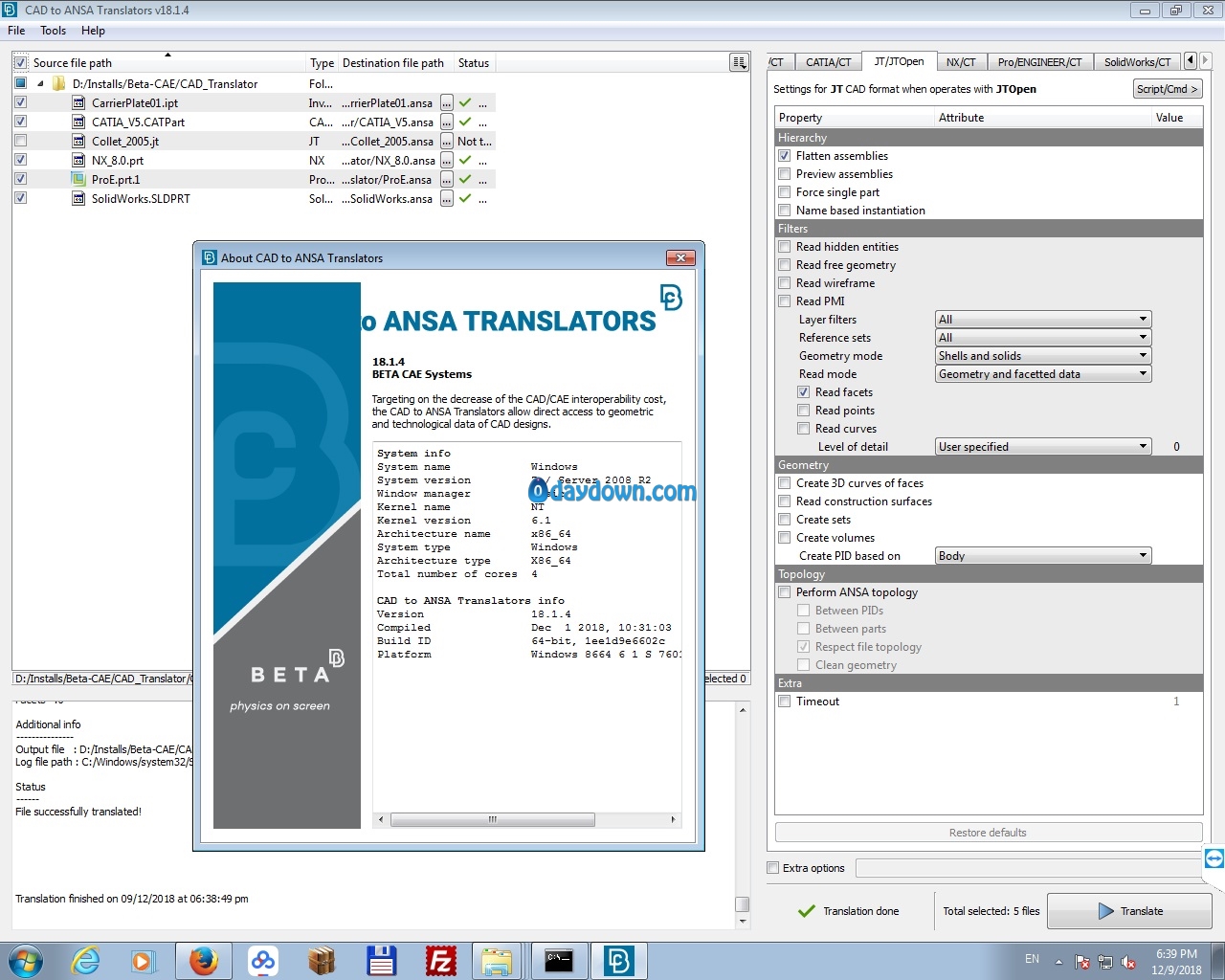
Task: Click the CarrierPlate01.ipt file icon
Action: [x=79, y=102]
